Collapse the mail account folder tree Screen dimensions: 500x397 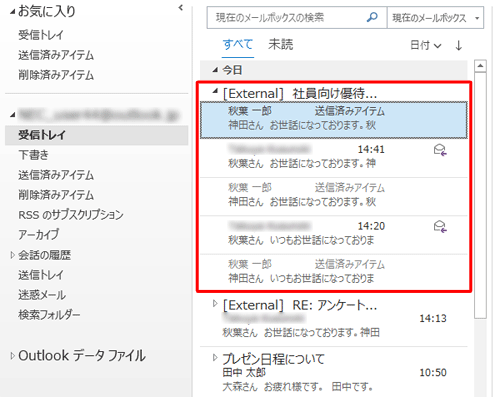pyautogui.click(x=13, y=115)
